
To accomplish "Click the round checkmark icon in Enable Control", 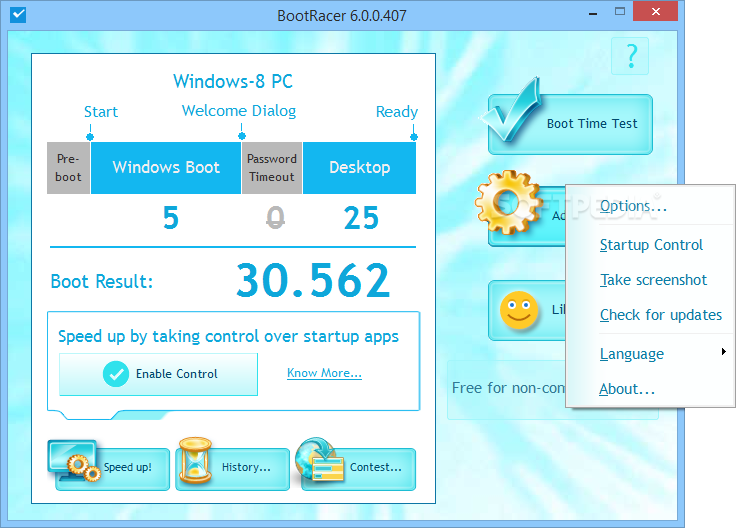I will [115, 374].
